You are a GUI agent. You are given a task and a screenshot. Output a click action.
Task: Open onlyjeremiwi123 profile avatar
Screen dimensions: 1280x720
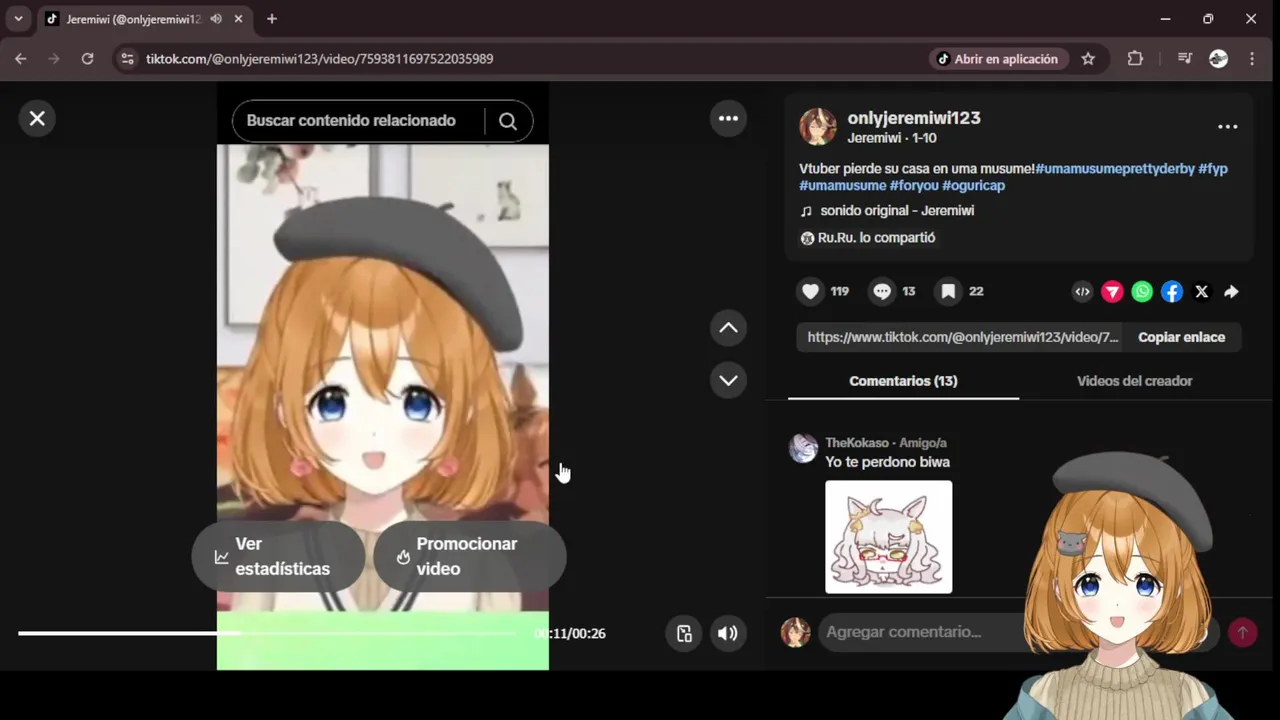(x=817, y=127)
